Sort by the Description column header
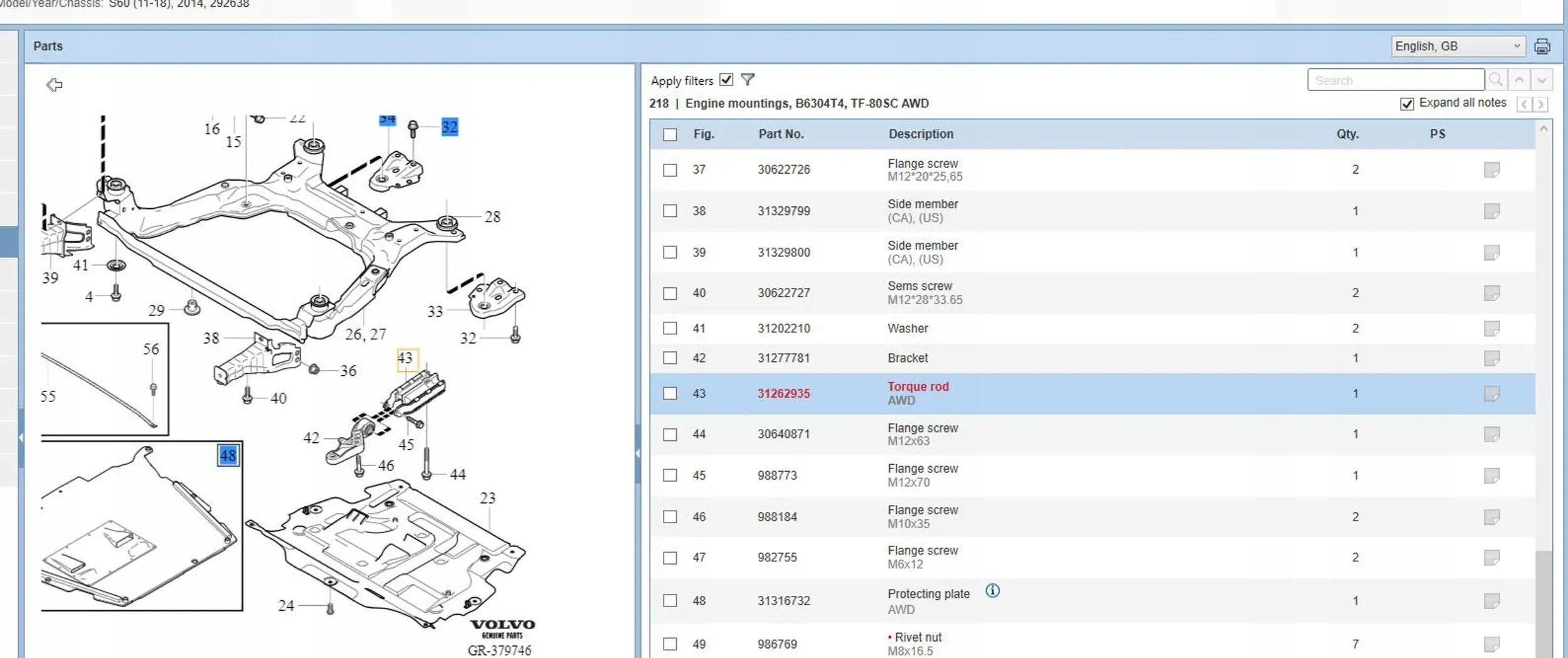The image size is (1568, 658). pos(920,134)
